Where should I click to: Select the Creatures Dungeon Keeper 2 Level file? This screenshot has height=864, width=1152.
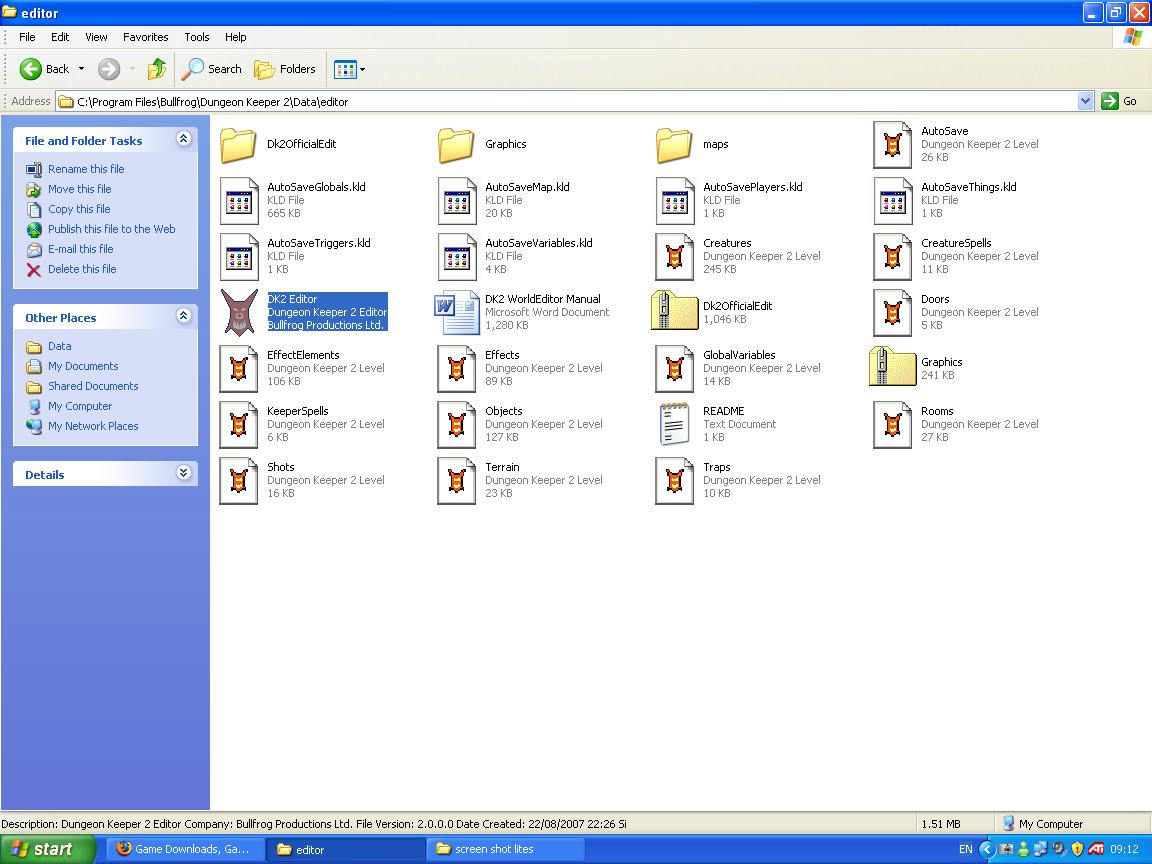coord(675,256)
